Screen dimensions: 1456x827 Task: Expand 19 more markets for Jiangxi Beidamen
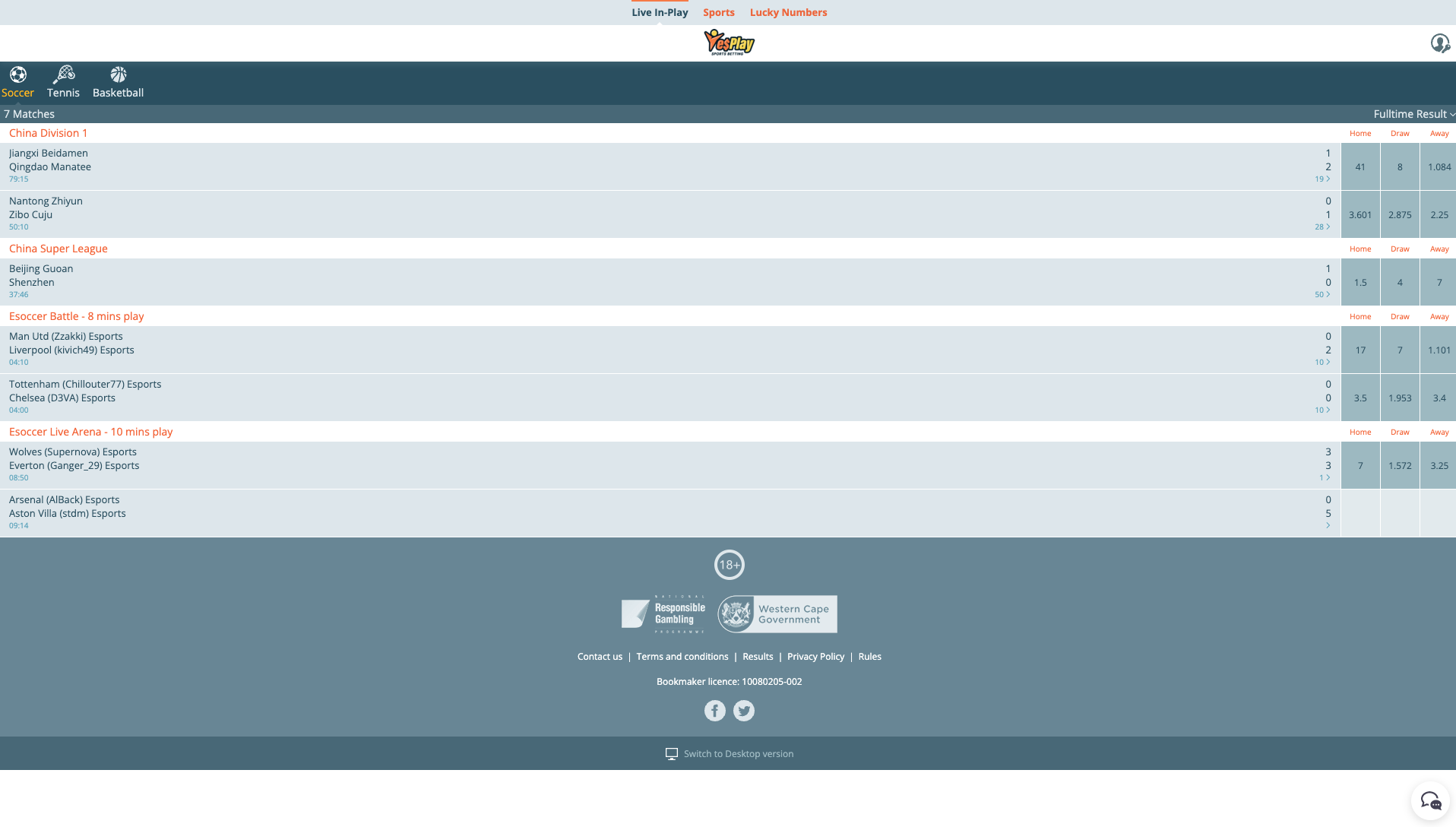[x=1323, y=179]
